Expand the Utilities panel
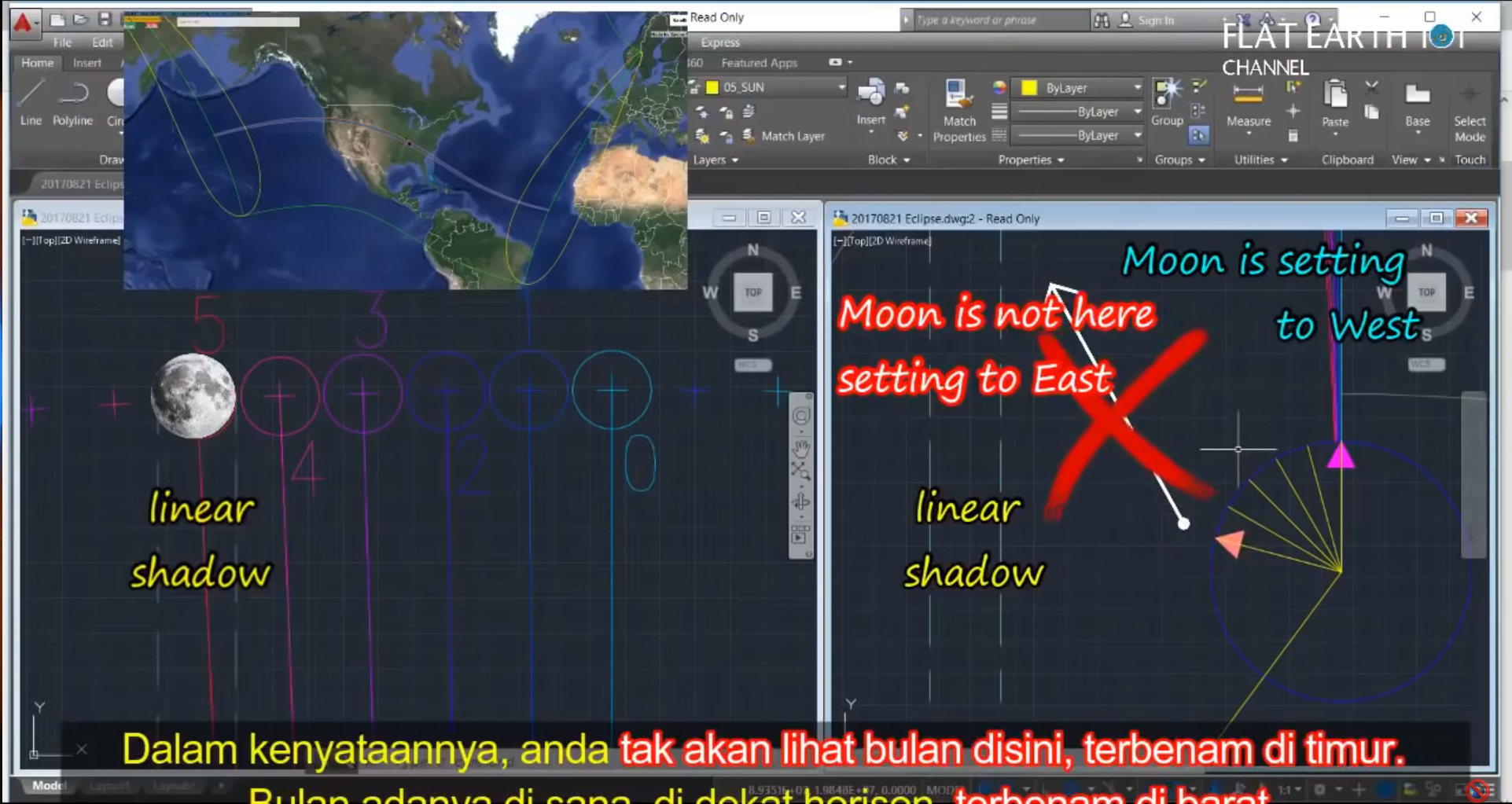 coord(1260,160)
